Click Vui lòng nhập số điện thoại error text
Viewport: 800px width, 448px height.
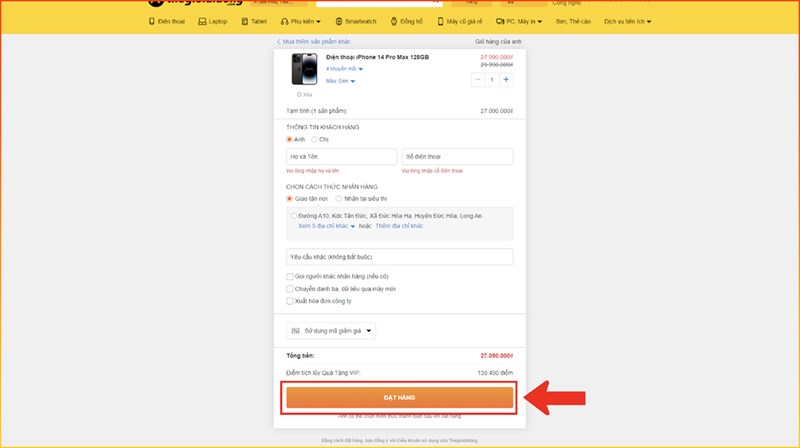coord(432,171)
